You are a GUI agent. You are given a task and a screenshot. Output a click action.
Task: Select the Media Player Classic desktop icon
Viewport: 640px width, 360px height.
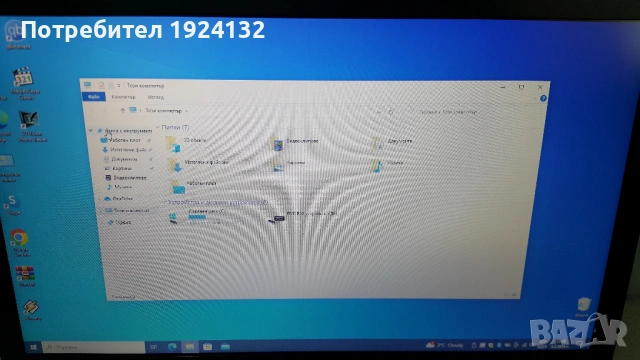click(24, 83)
